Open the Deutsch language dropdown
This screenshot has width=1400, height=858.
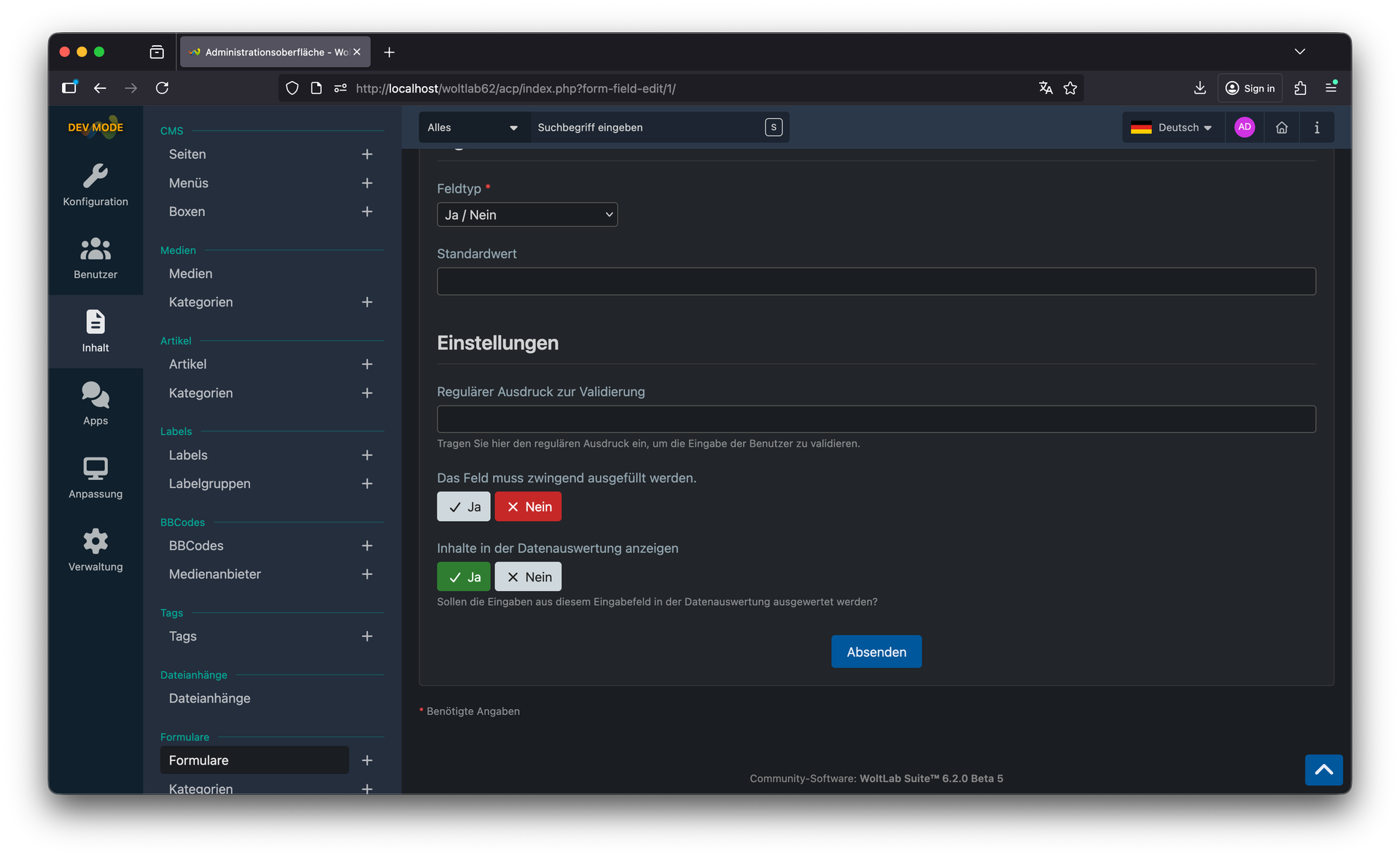1171,128
